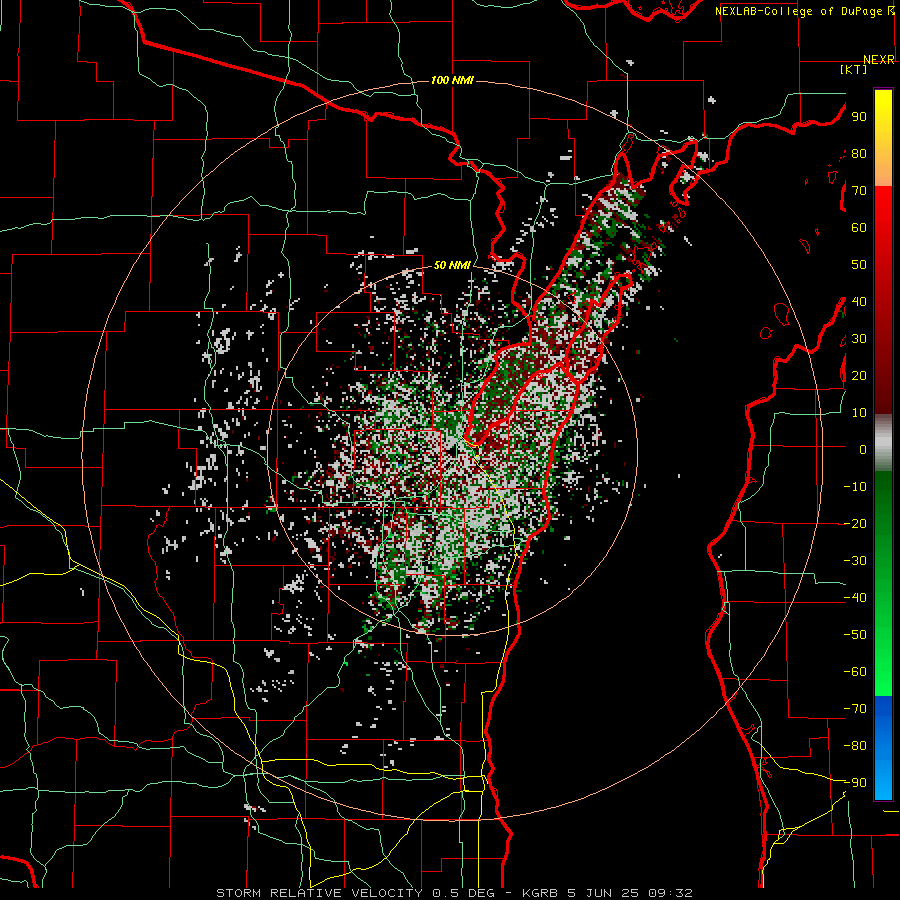Click the -80 value on velocity scale
The image size is (900, 900).
855,746
